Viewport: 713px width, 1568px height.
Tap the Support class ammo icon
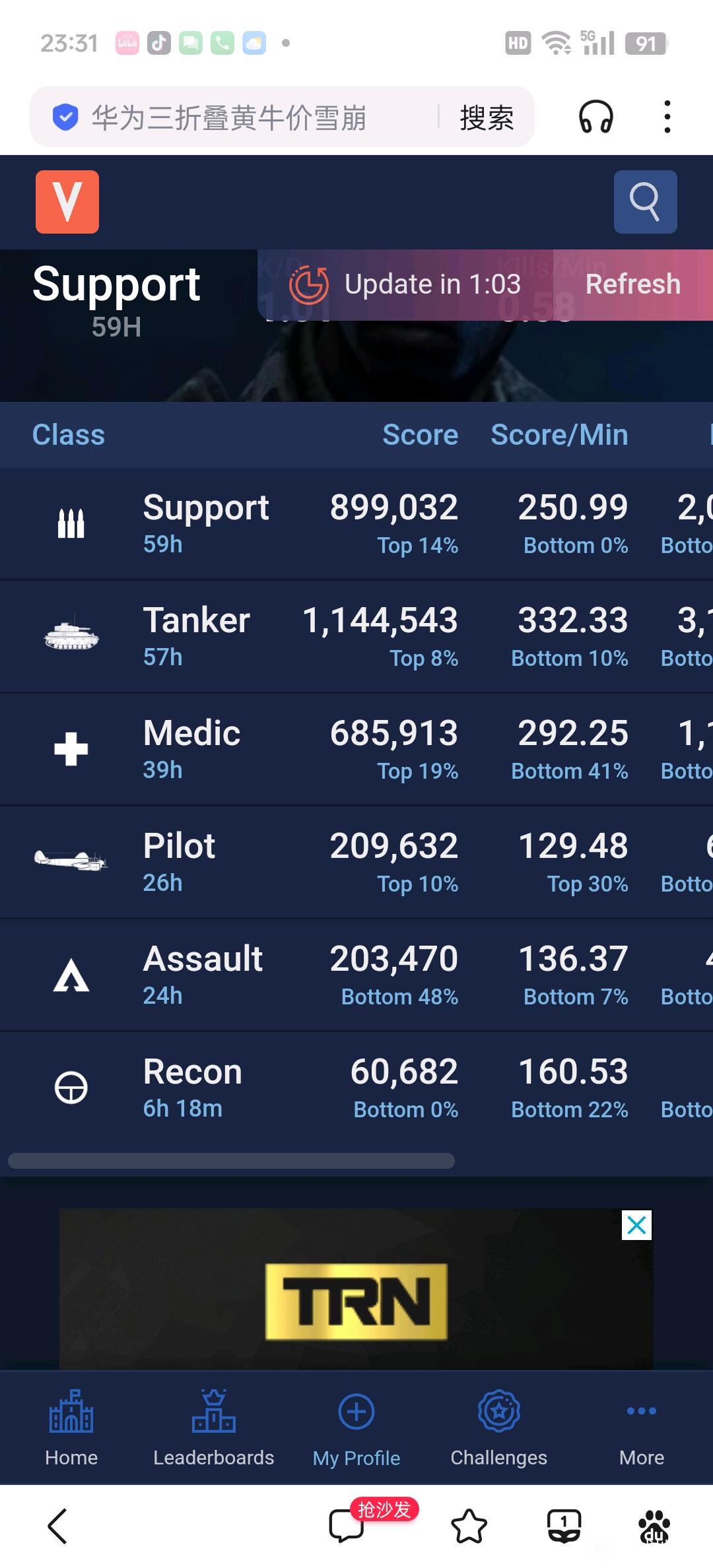(71, 524)
